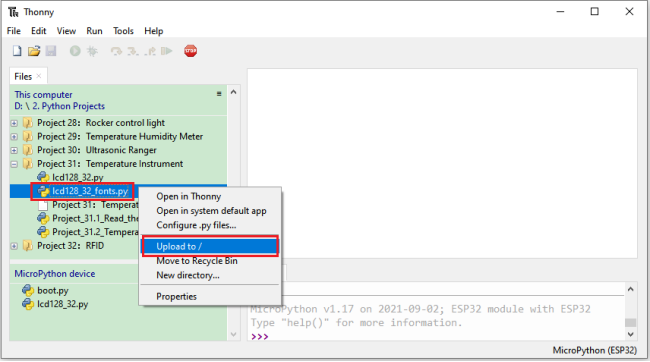Run the current script via green icon

tap(75, 51)
